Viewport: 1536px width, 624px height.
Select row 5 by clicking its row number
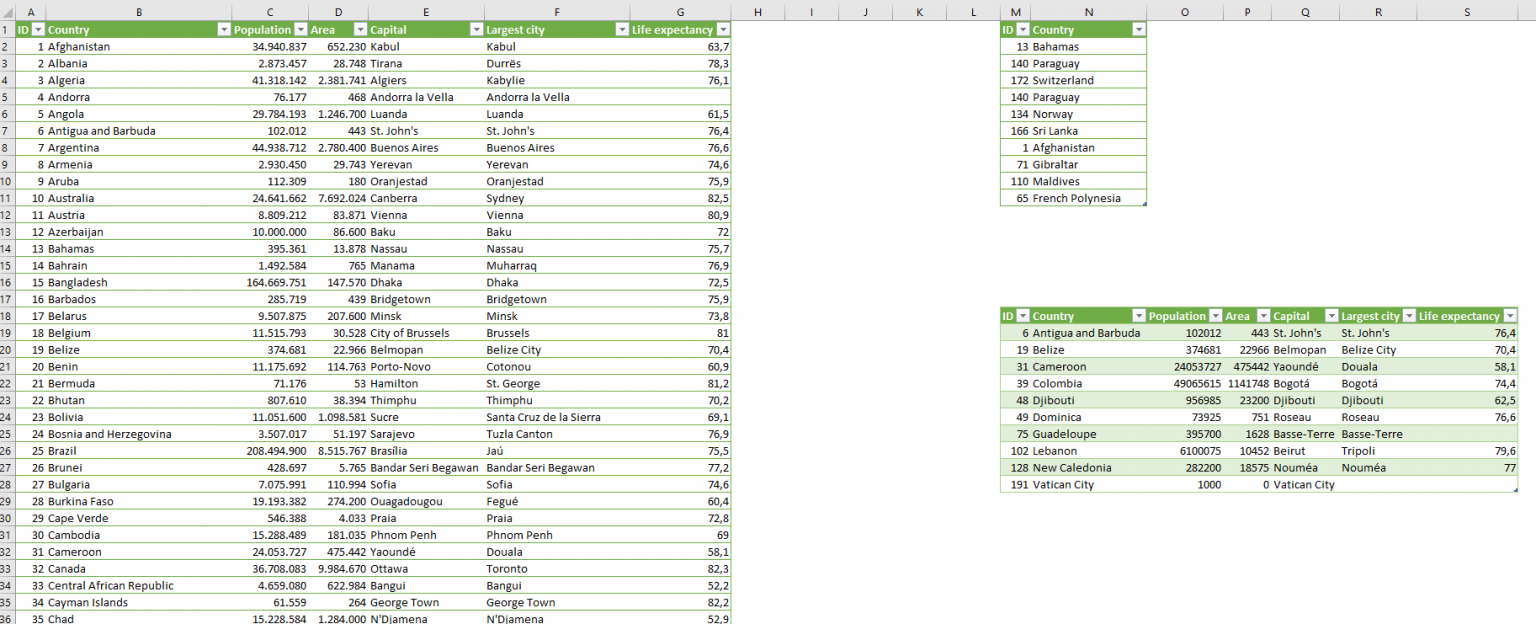coord(9,96)
